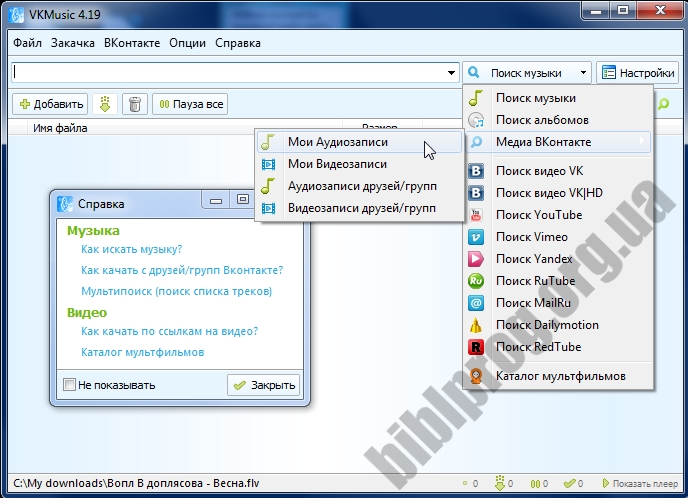Click disc icon beside Поиск альбомов
This screenshot has height=498, width=688.
[x=476, y=120]
